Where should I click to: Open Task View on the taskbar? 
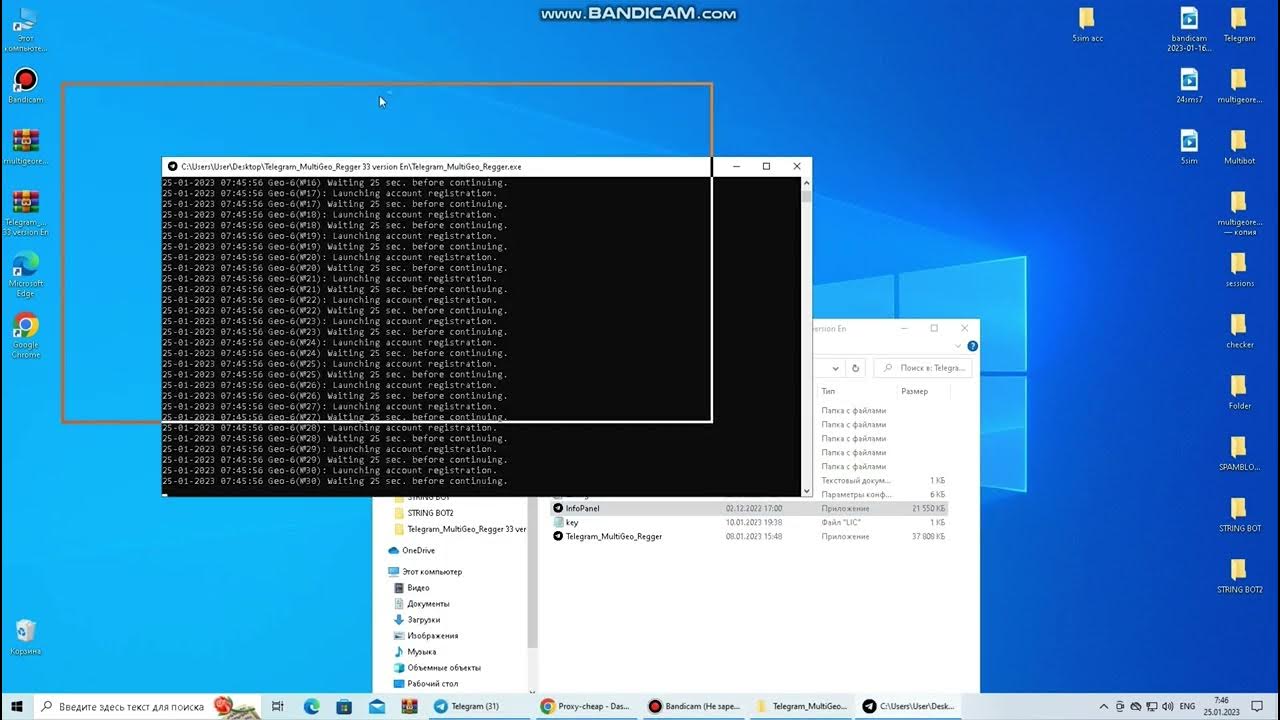click(x=278, y=706)
